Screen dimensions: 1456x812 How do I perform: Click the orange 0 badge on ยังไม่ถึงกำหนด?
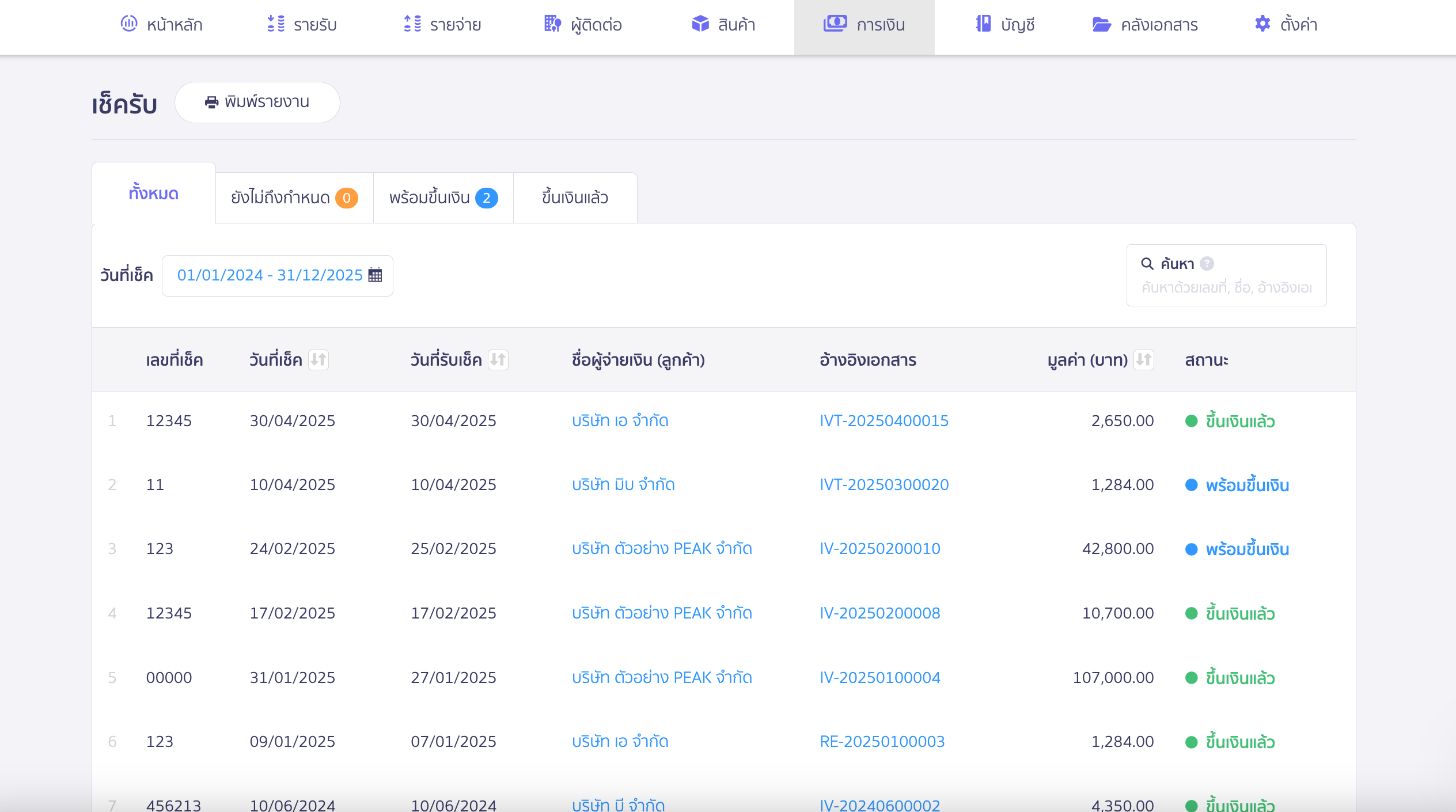coord(347,198)
